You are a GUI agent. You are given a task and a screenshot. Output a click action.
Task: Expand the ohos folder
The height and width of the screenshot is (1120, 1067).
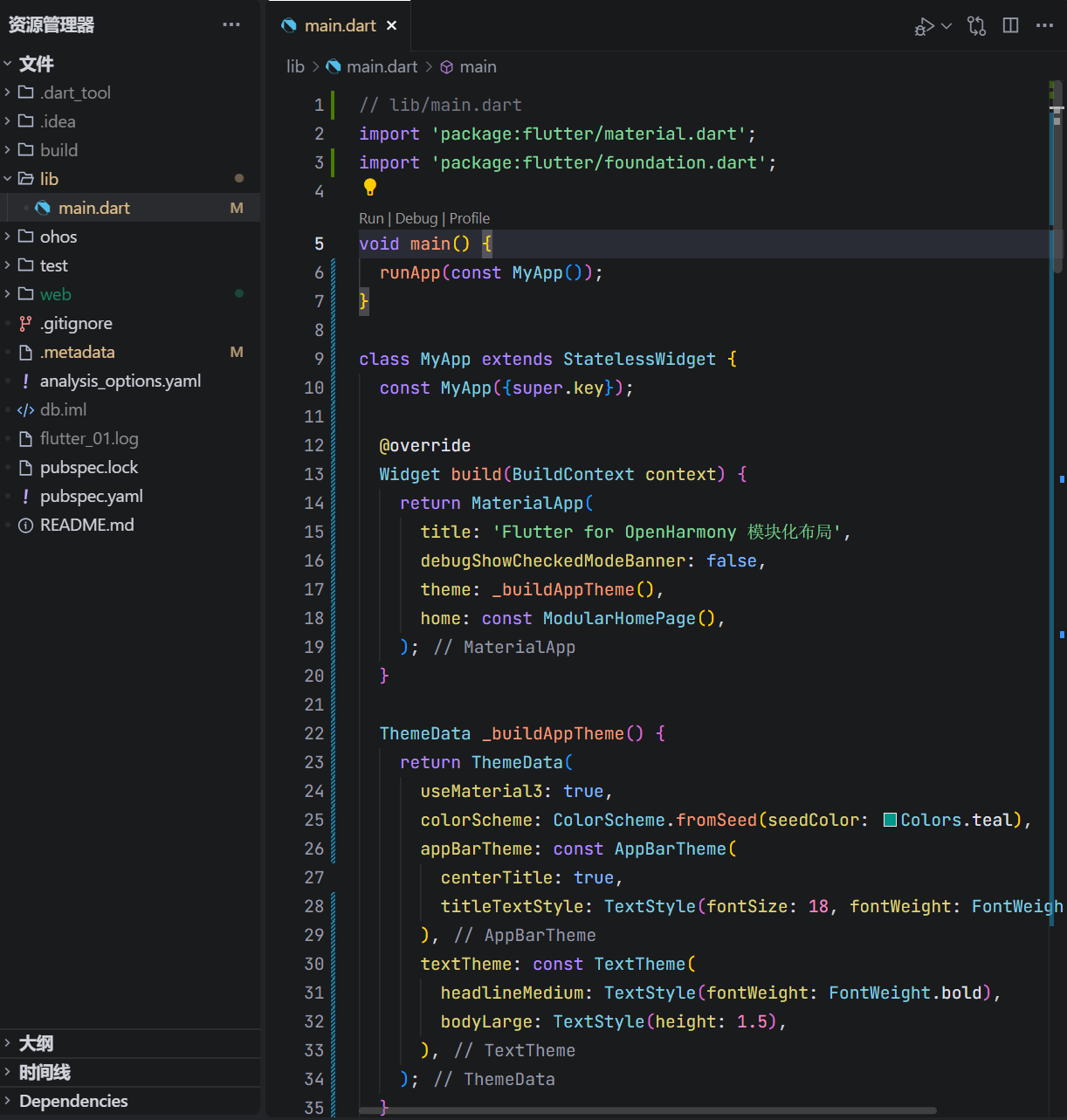tap(130, 237)
